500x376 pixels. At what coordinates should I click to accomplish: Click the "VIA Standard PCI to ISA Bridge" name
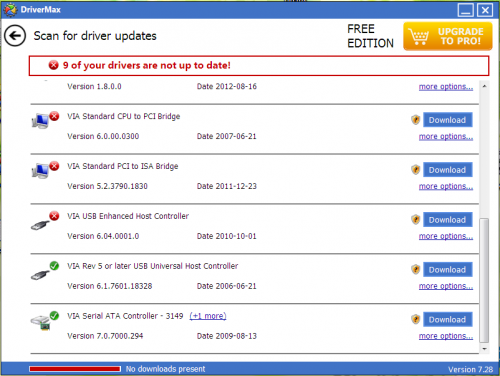click(123, 166)
